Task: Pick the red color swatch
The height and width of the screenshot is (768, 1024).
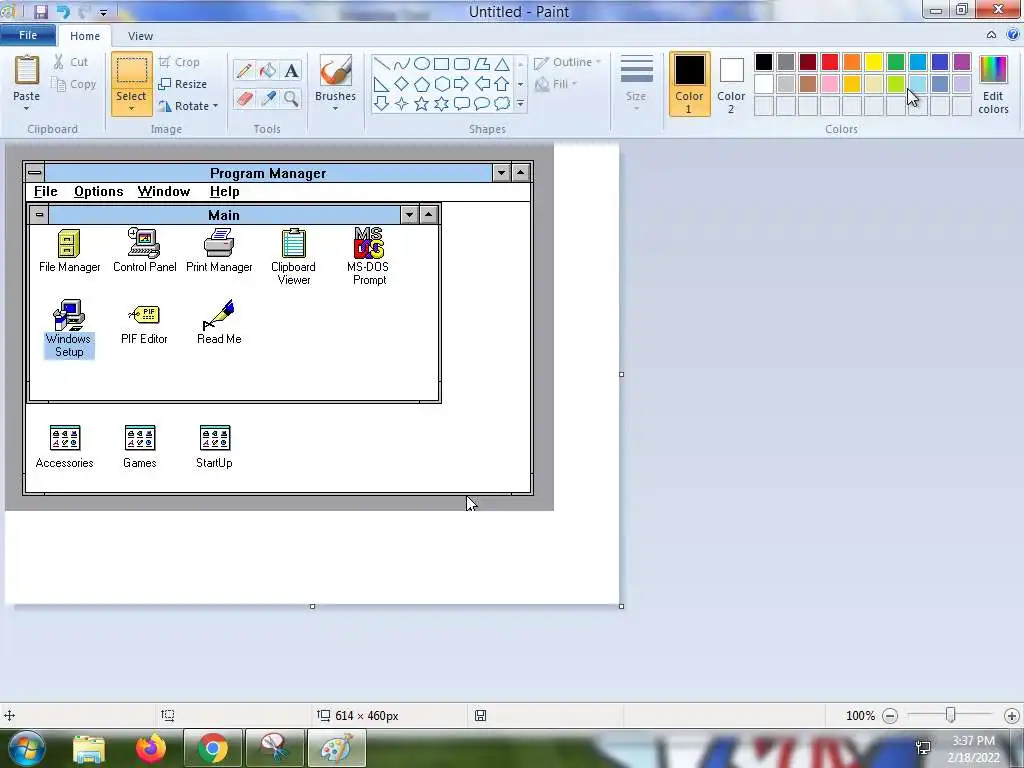Action: pyautogui.click(x=830, y=62)
